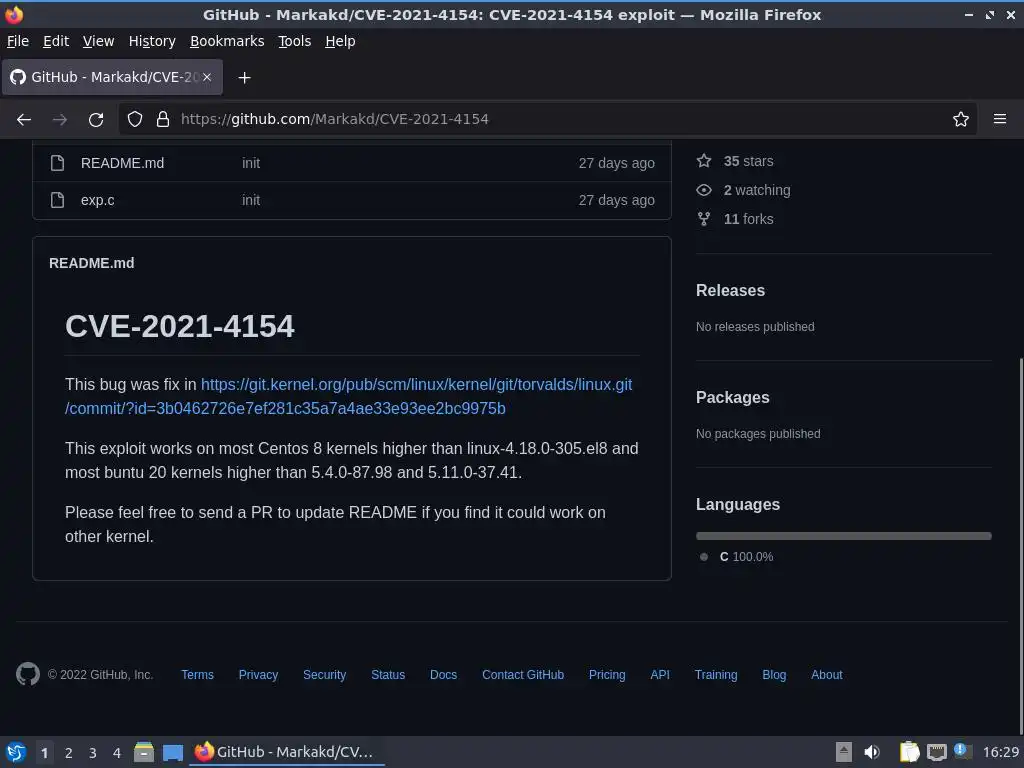Open the Firefox hamburger application menu
Viewport: 1024px width, 768px height.
coord(999,119)
